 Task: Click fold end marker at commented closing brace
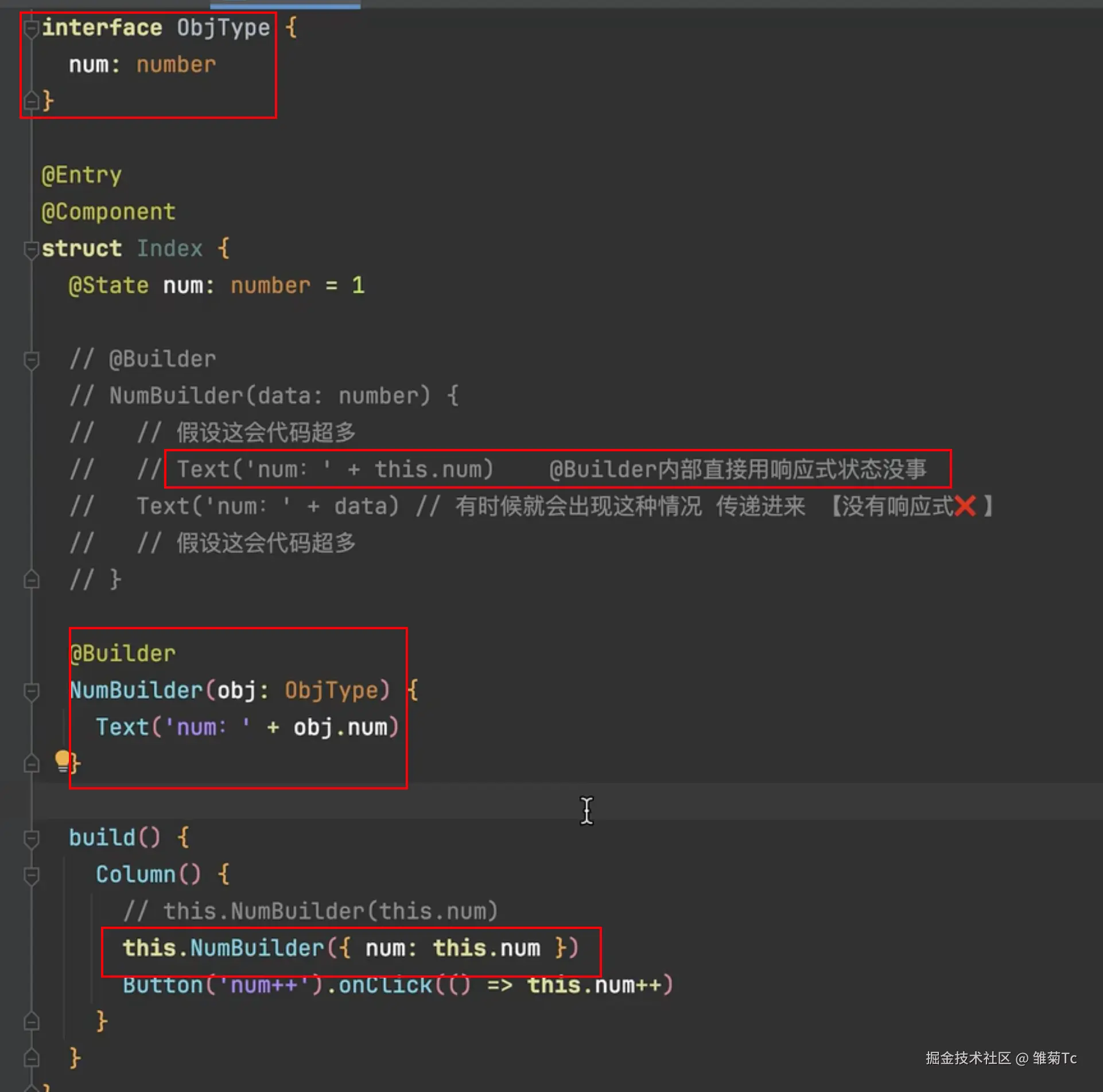click(32, 580)
